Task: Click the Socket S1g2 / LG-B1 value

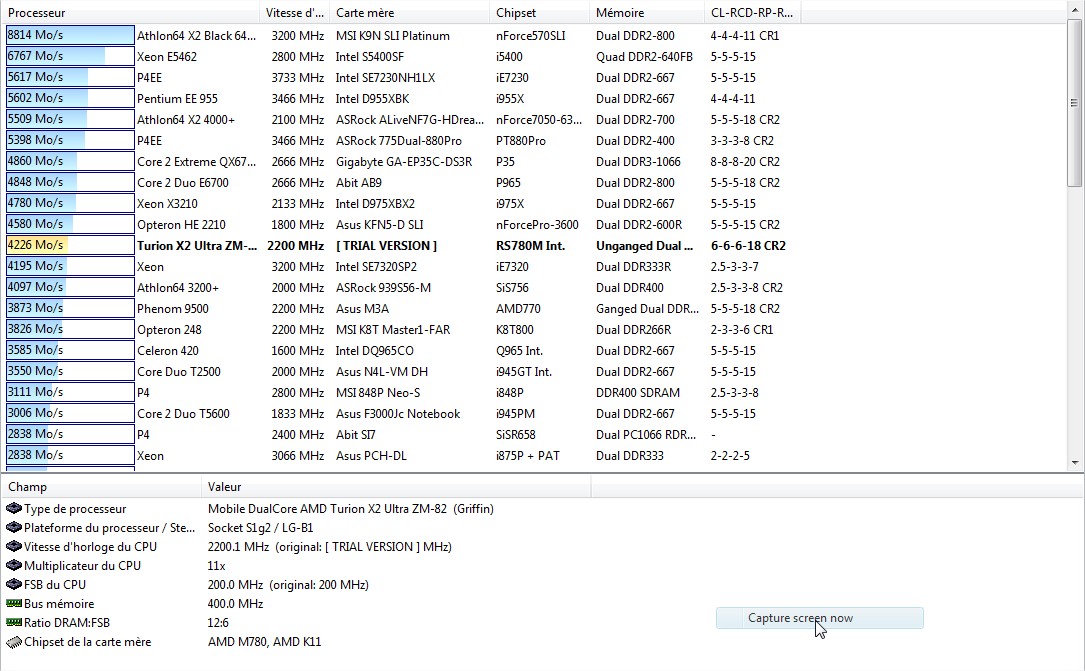Action: [x=260, y=527]
